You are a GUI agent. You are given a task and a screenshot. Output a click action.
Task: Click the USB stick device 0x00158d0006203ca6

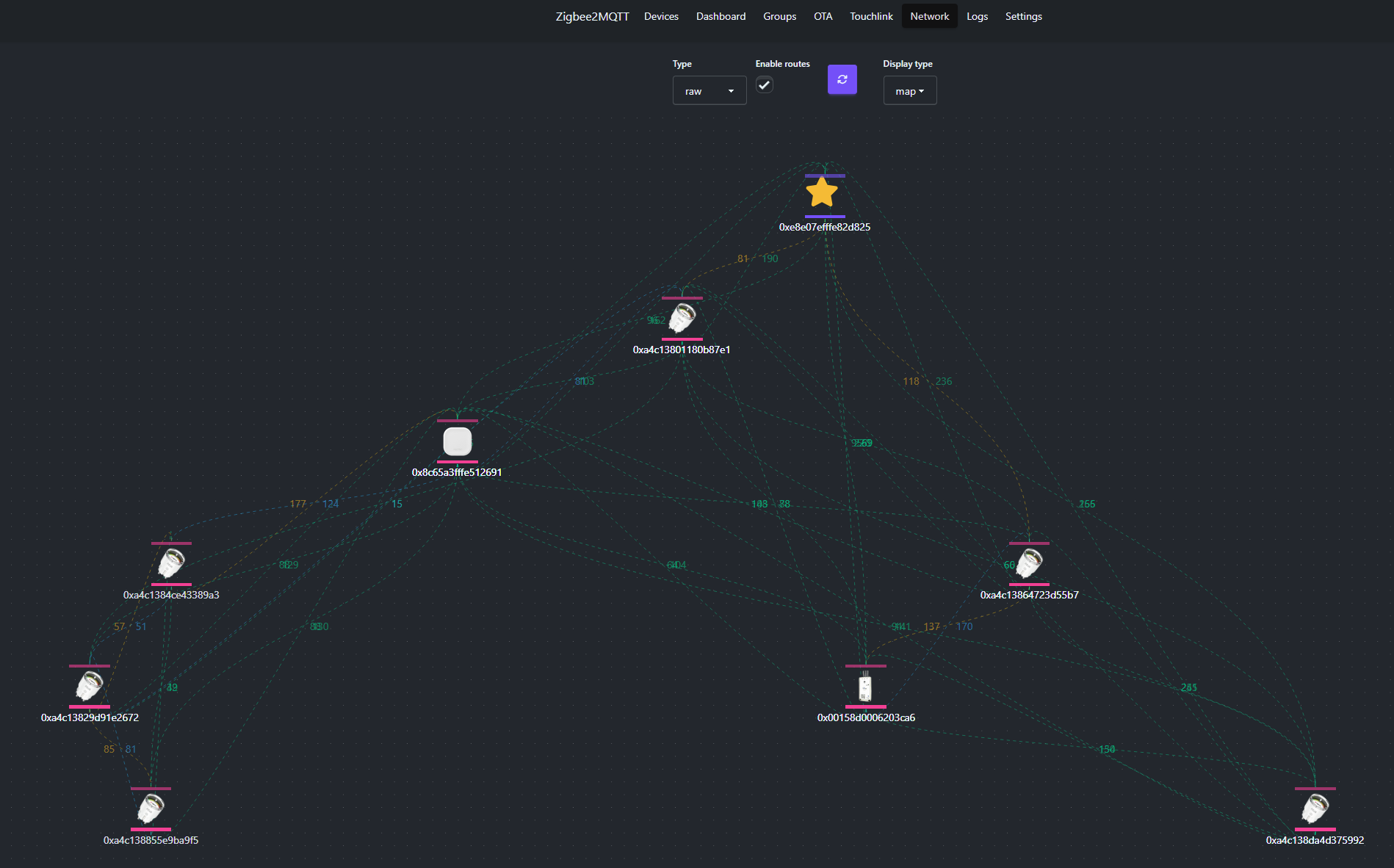pos(865,687)
